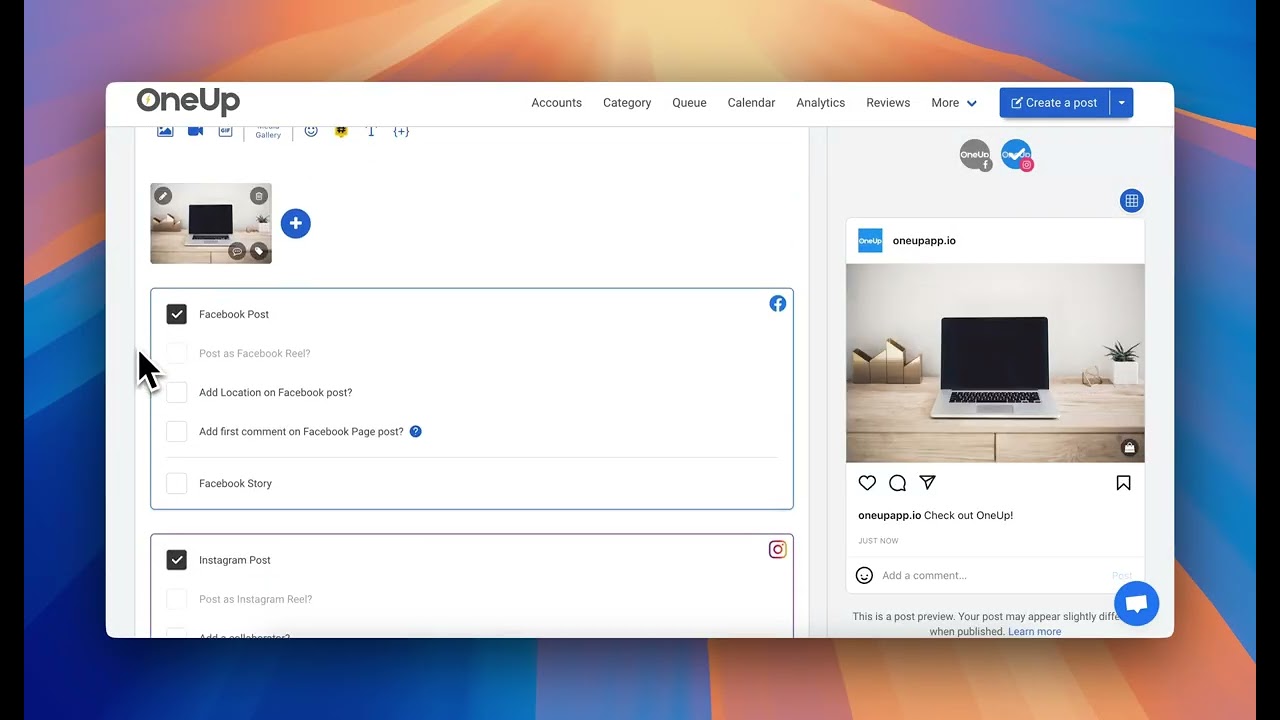Click the add image icon in toolbar
The width and height of the screenshot is (1280, 720).
pyautogui.click(x=165, y=131)
